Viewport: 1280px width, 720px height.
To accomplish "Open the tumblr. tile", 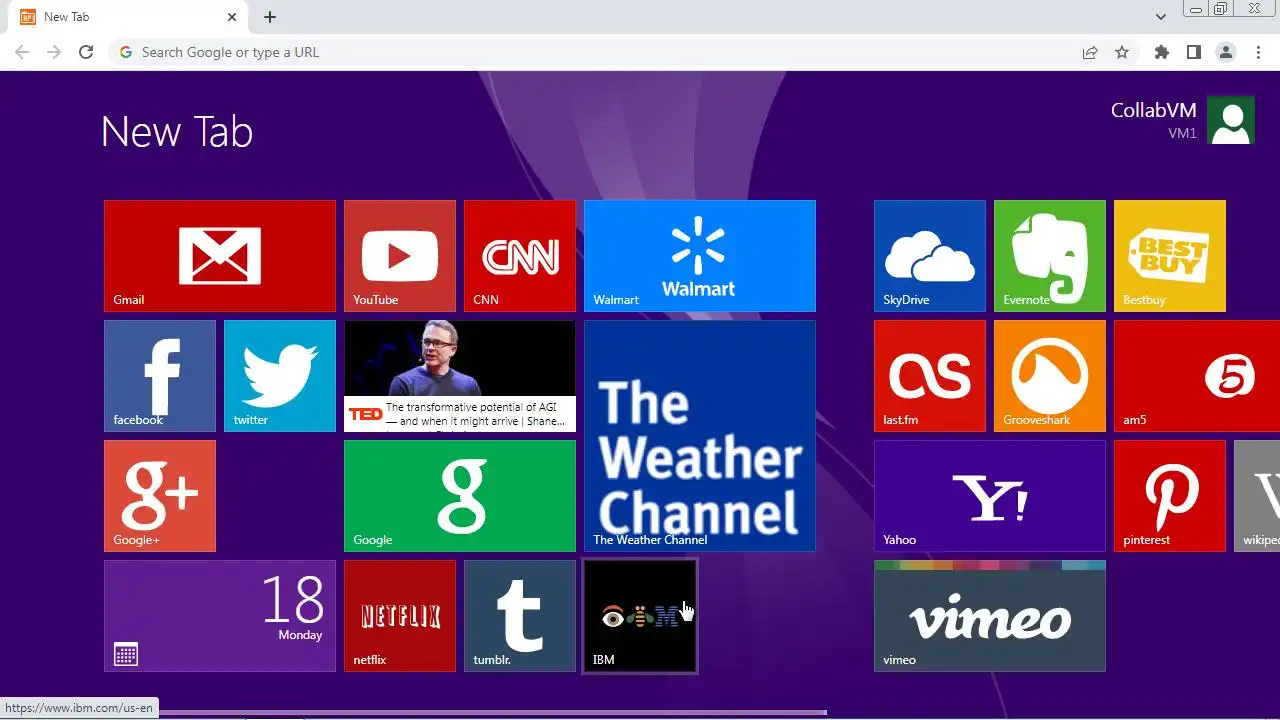I will pos(520,616).
